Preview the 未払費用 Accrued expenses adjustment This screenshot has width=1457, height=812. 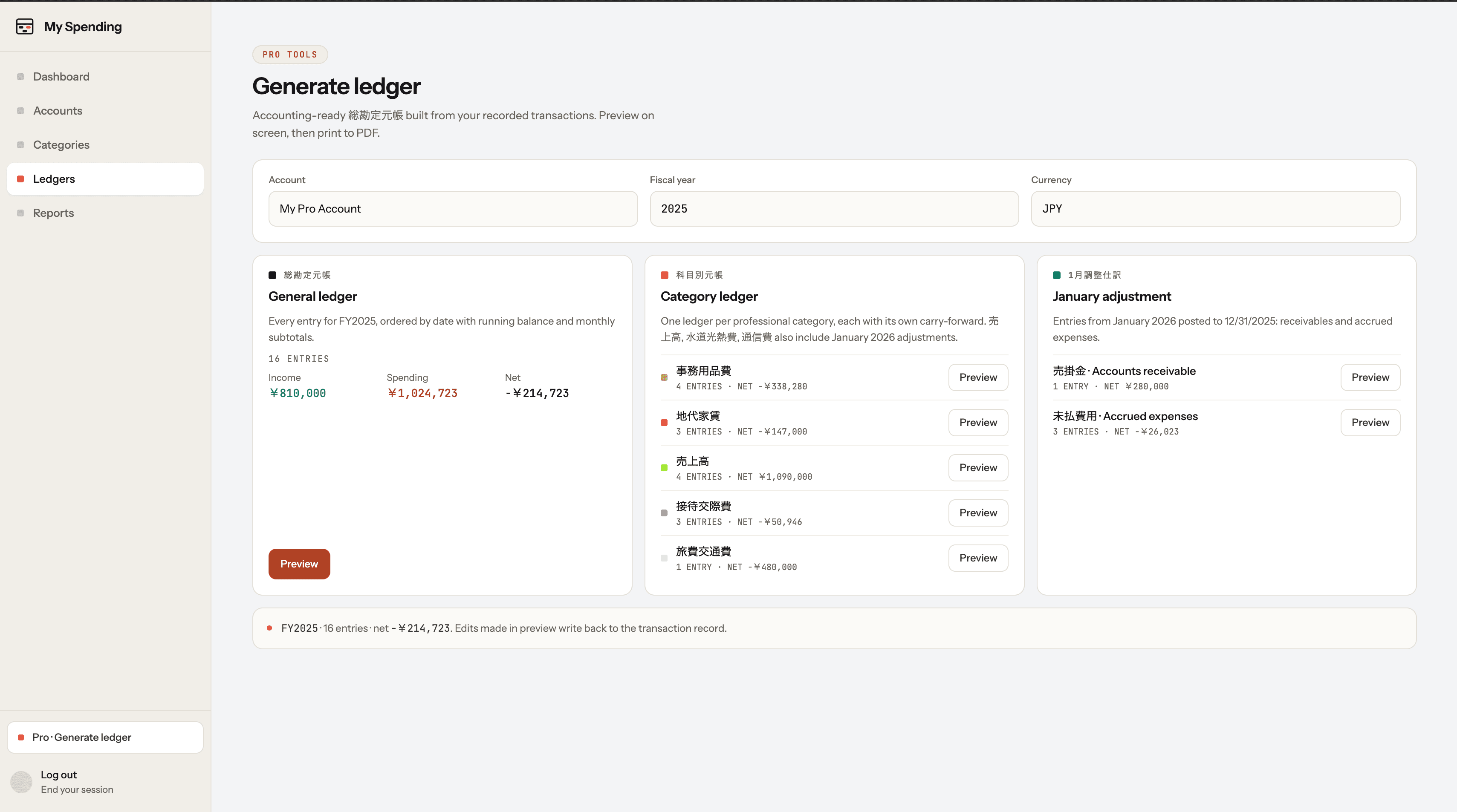pos(1370,422)
